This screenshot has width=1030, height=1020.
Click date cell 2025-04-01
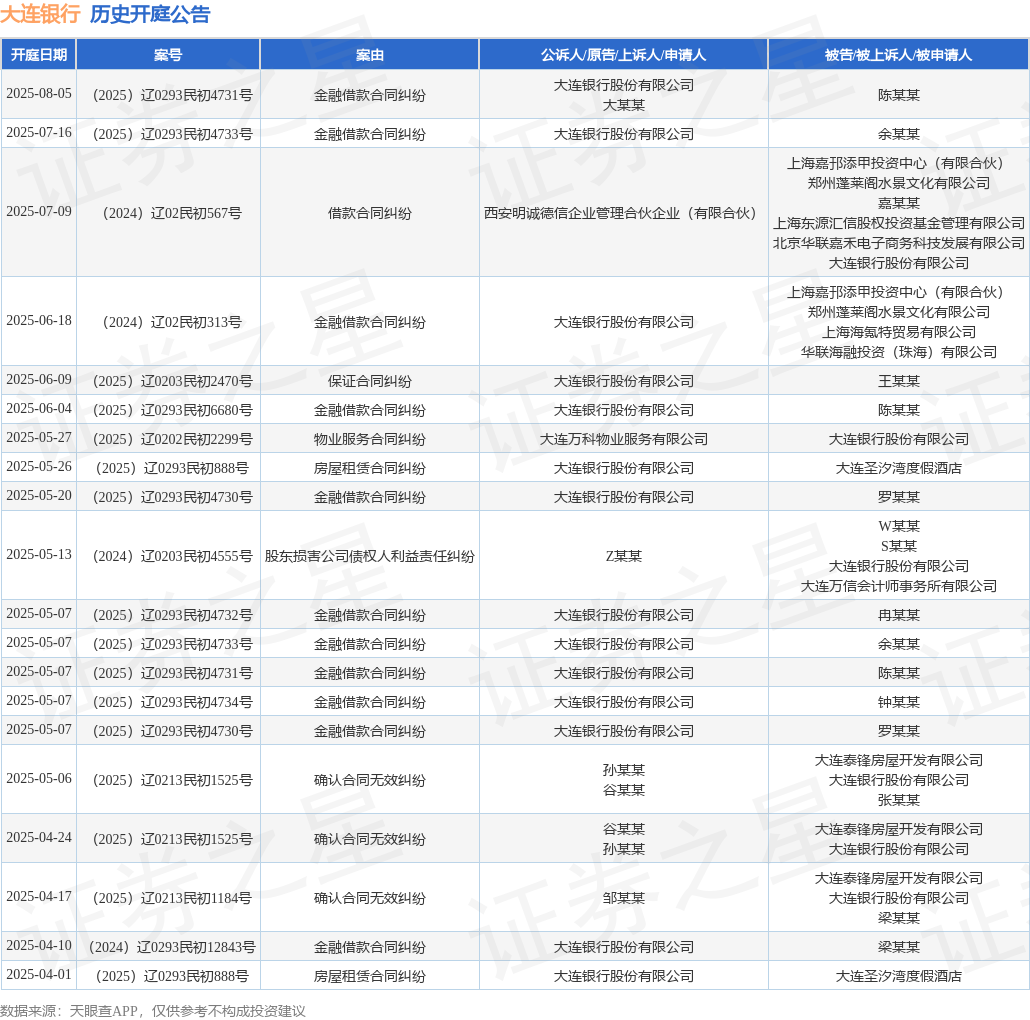[39, 974]
